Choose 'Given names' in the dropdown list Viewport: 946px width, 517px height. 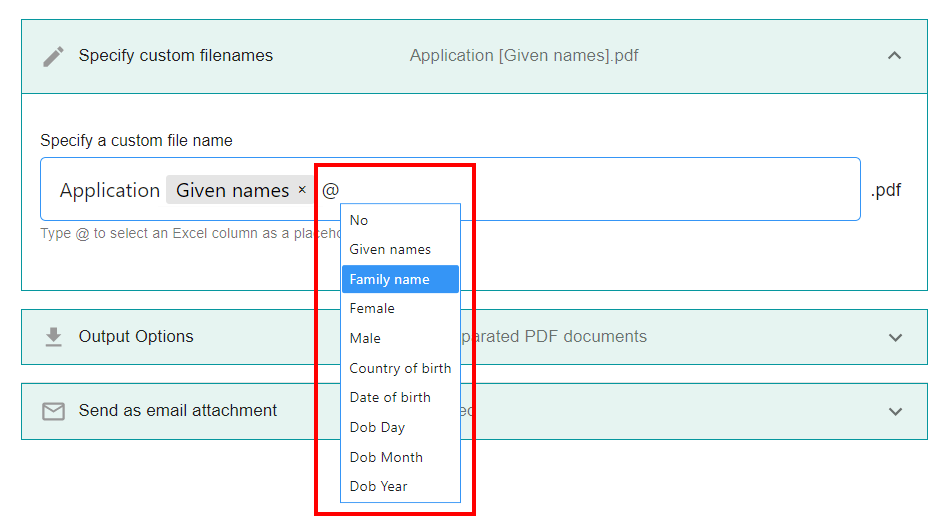(390, 250)
